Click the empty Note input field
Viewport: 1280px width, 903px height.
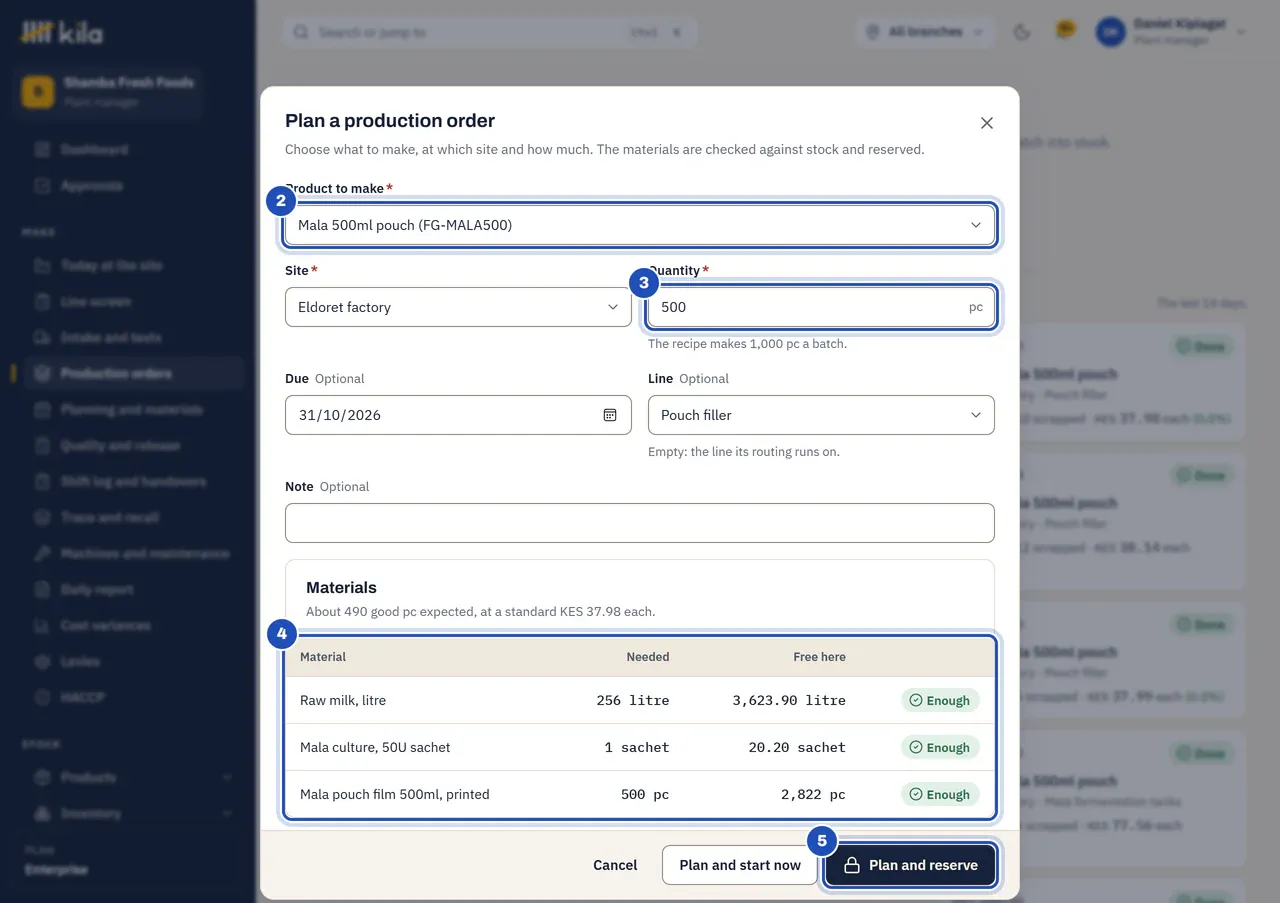640,523
